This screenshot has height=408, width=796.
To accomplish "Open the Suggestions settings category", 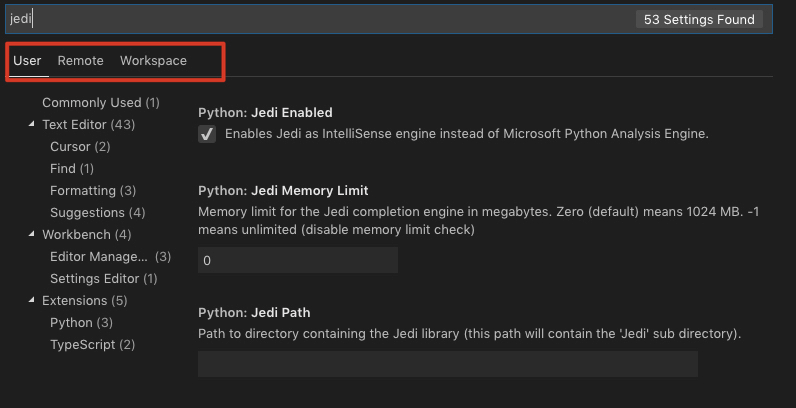I will click(97, 213).
